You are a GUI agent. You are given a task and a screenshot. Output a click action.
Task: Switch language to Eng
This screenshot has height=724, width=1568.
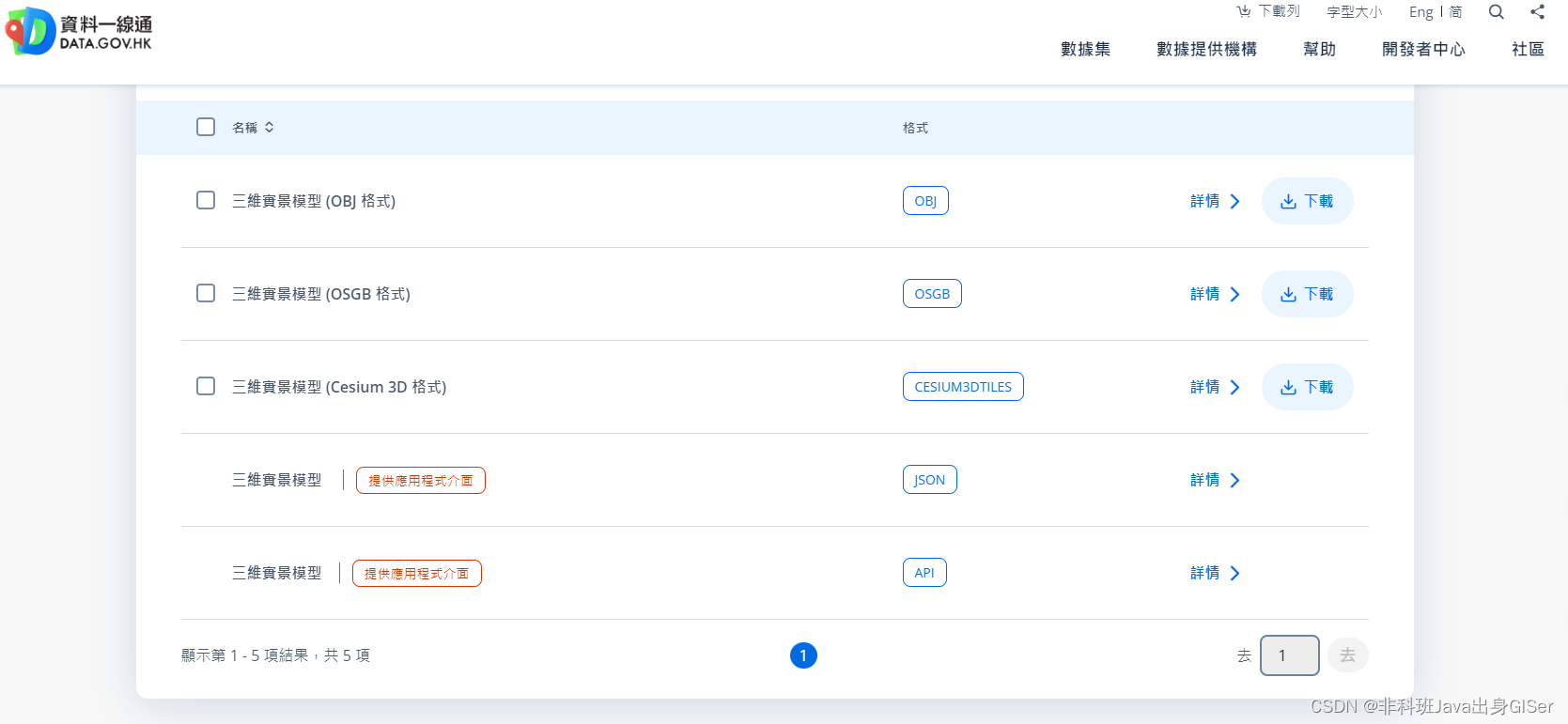tap(1421, 12)
